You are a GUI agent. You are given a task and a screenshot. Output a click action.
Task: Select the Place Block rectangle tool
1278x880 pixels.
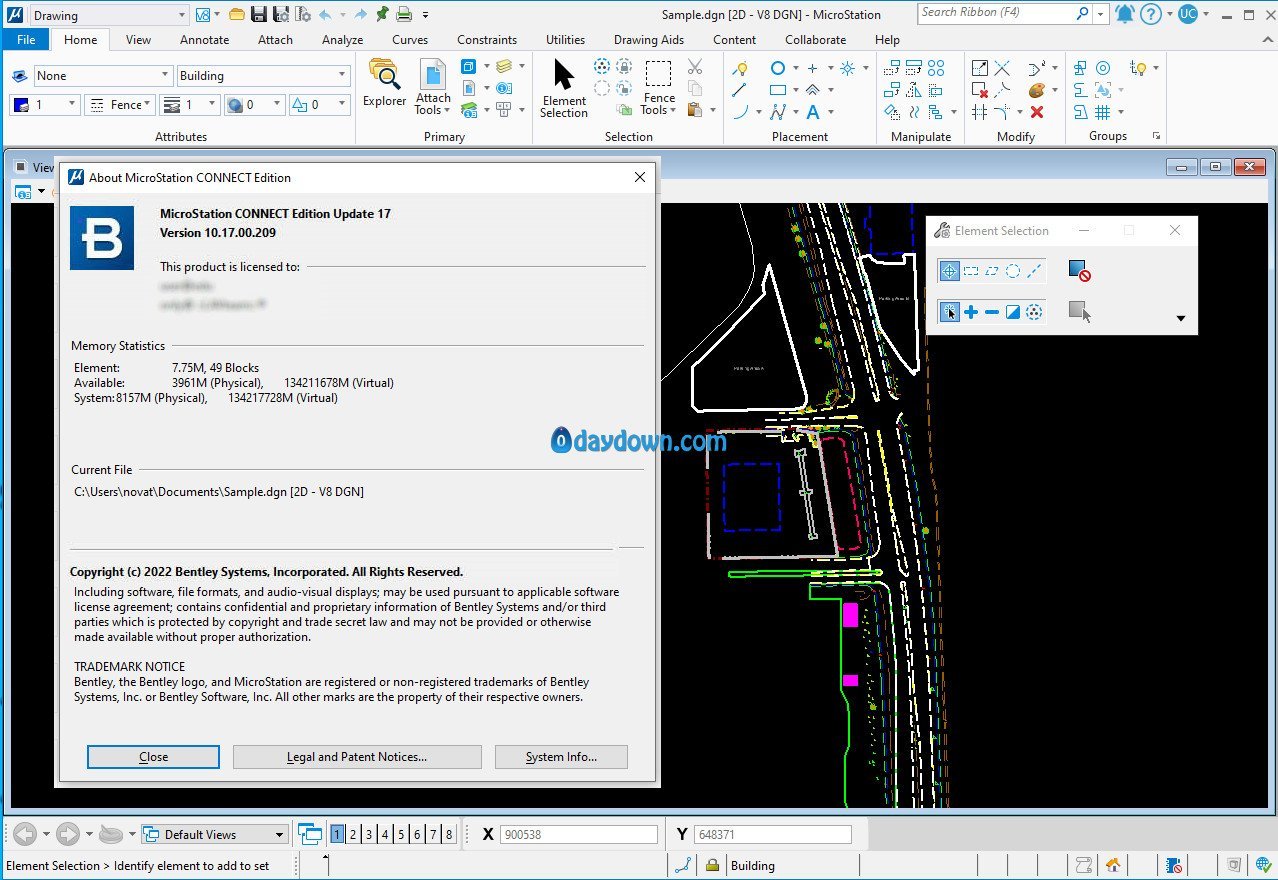pos(777,90)
